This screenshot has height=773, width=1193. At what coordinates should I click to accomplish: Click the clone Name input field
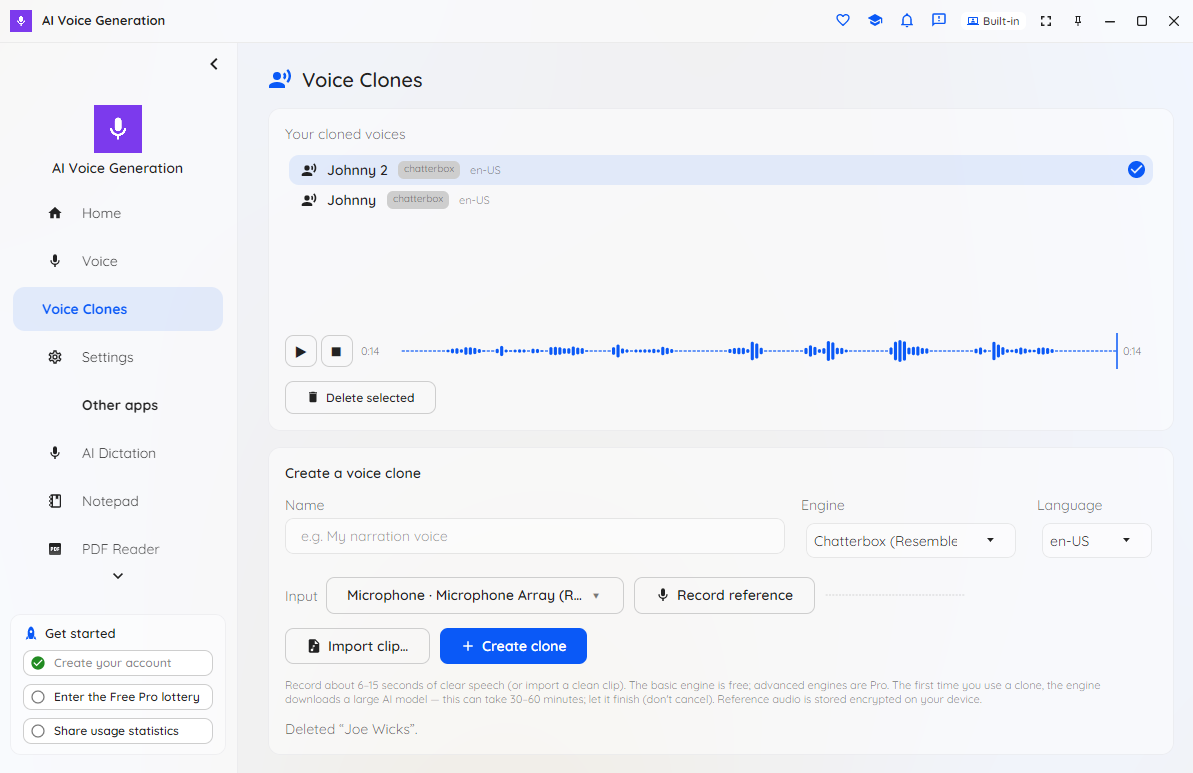point(535,536)
